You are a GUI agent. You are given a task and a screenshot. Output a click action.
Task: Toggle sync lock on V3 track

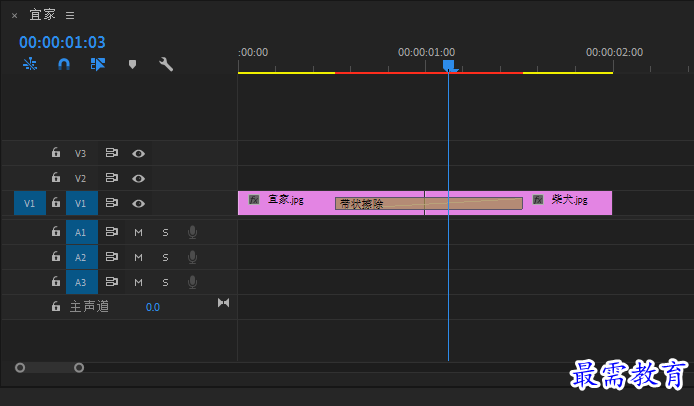112,153
